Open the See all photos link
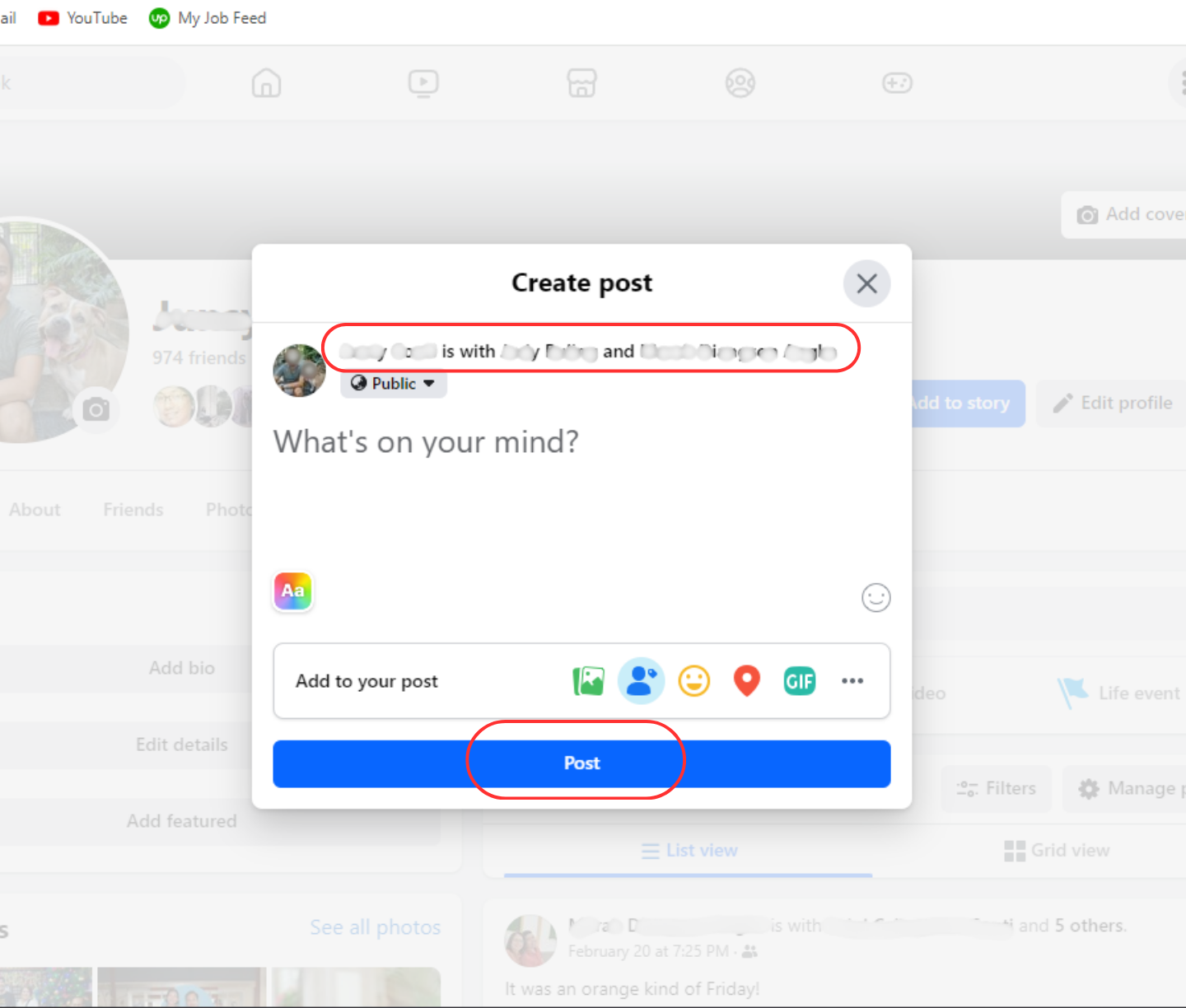The height and width of the screenshot is (1008, 1186). coord(376,927)
